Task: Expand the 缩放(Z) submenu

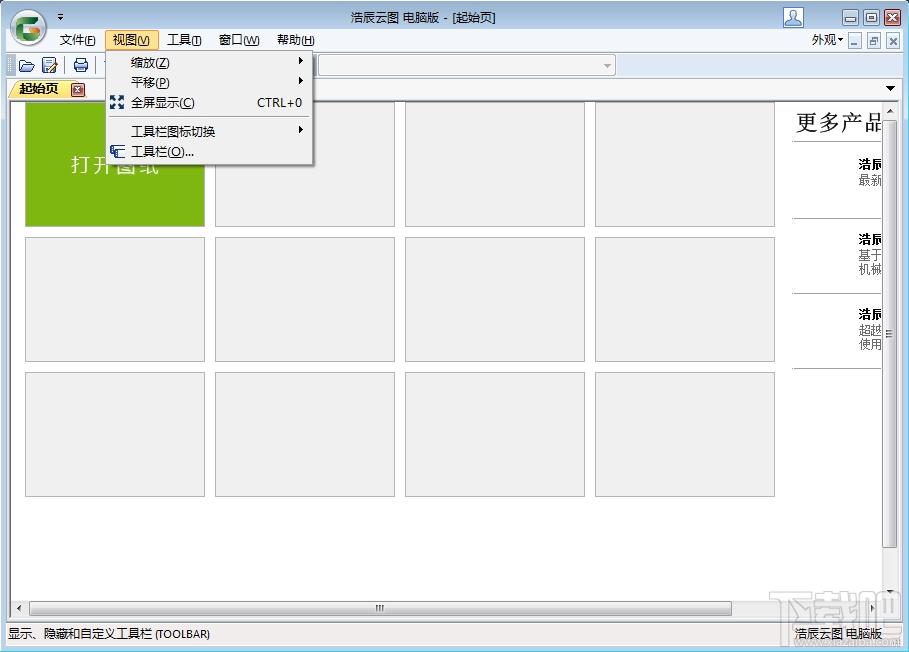Action: tap(209, 62)
